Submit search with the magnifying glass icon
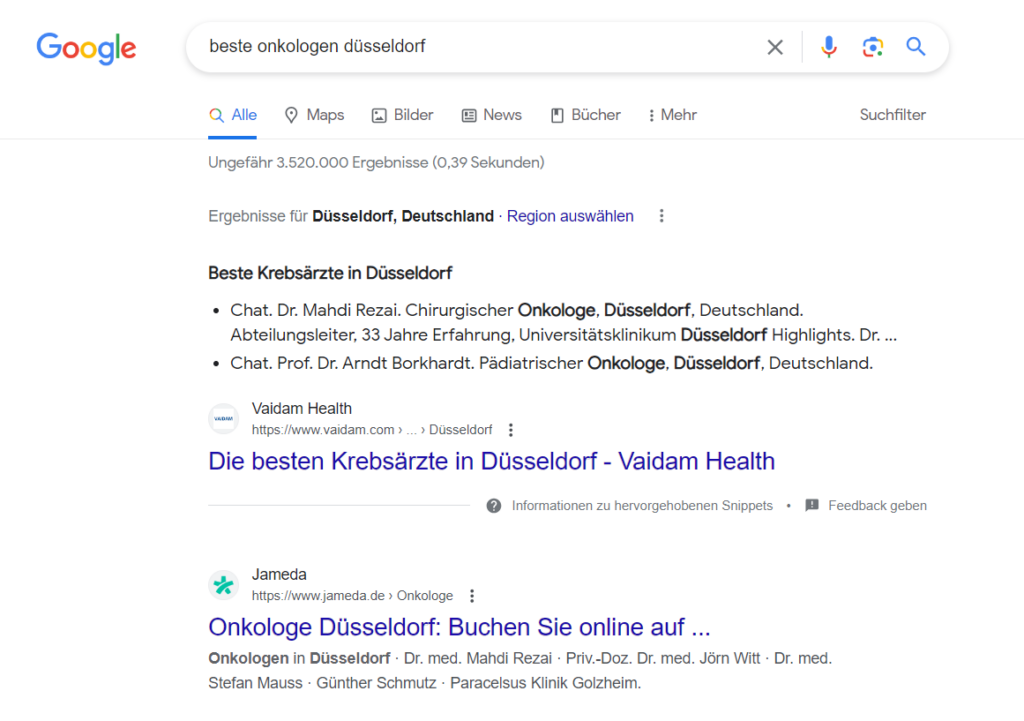The width and height of the screenshot is (1024, 721). pos(916,46)
